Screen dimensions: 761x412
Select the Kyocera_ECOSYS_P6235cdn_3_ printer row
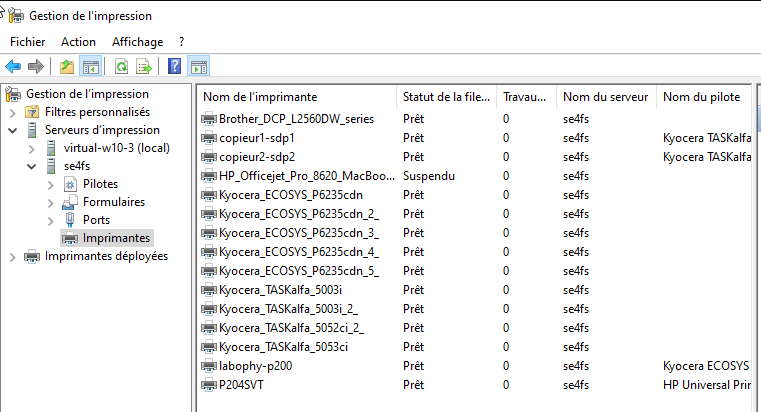pos(476,233)
